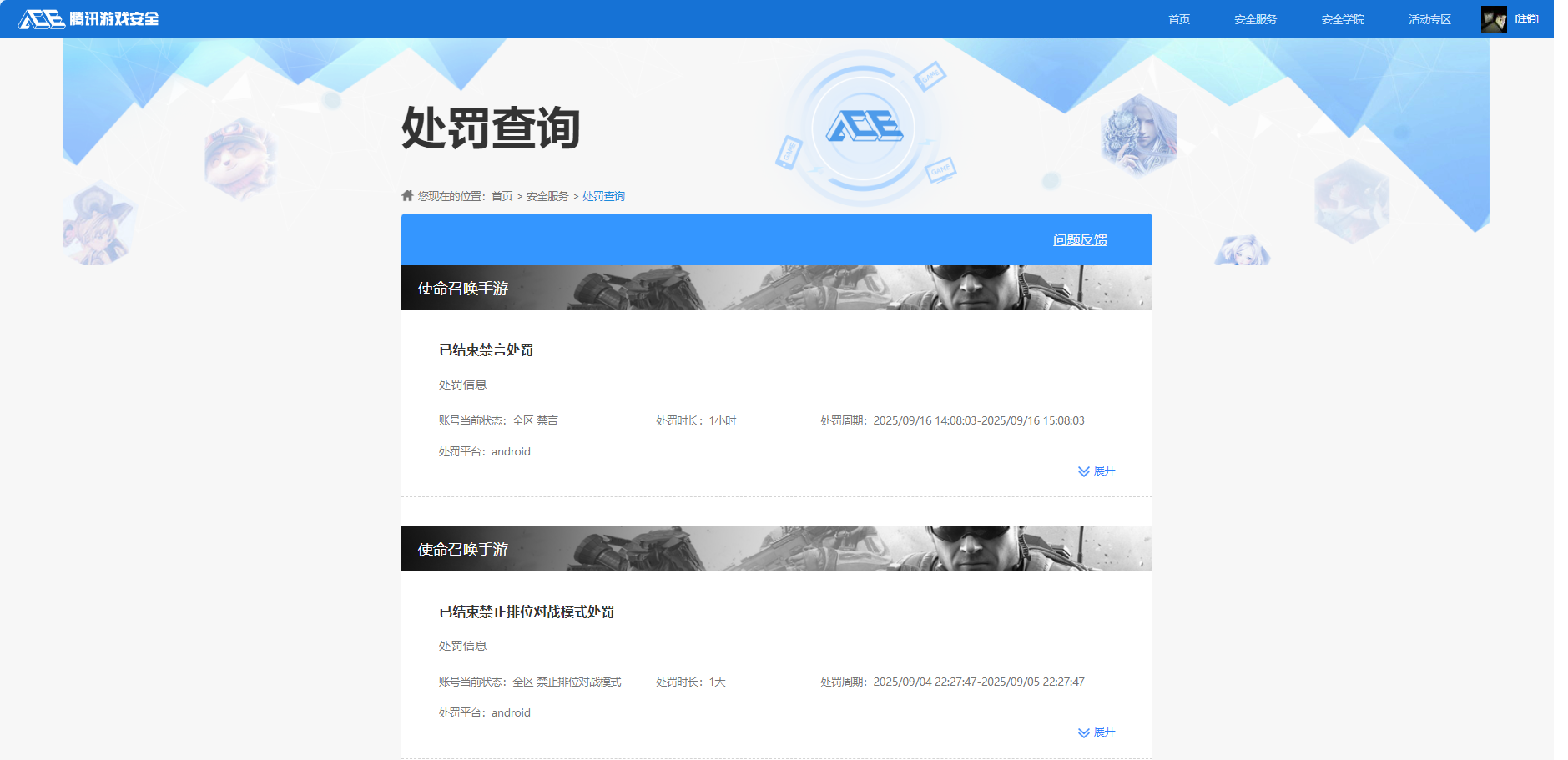
Task: Click the large ACE emblem in banner
Action: 865,128
